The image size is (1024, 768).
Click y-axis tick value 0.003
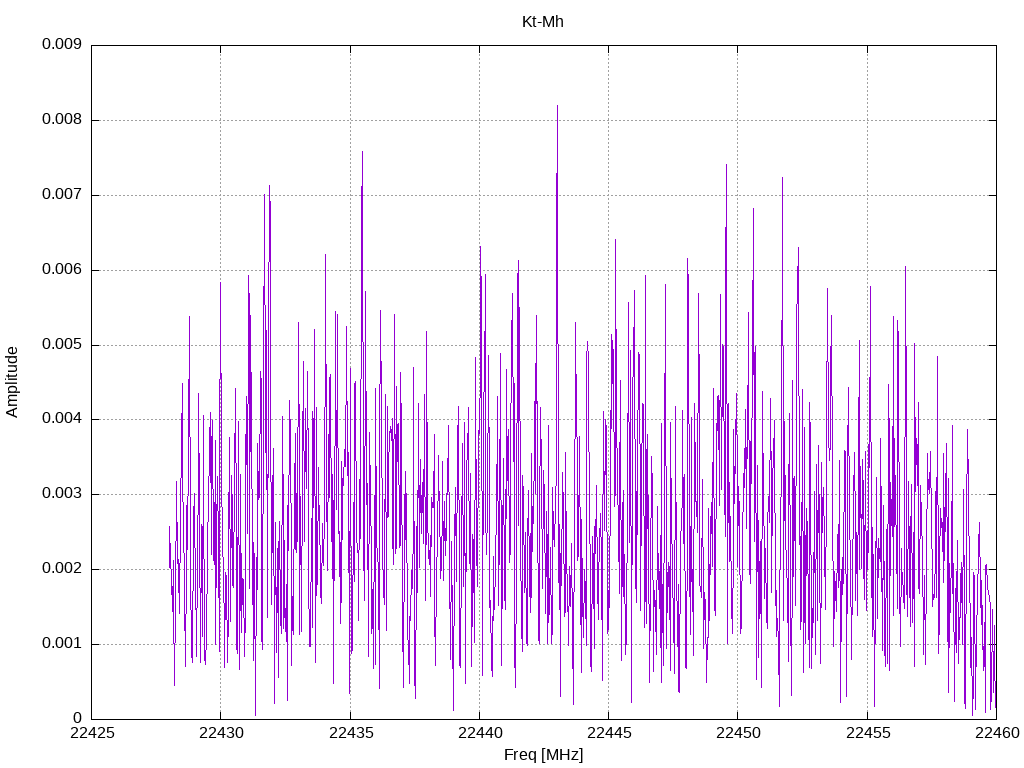click(62, 494)
